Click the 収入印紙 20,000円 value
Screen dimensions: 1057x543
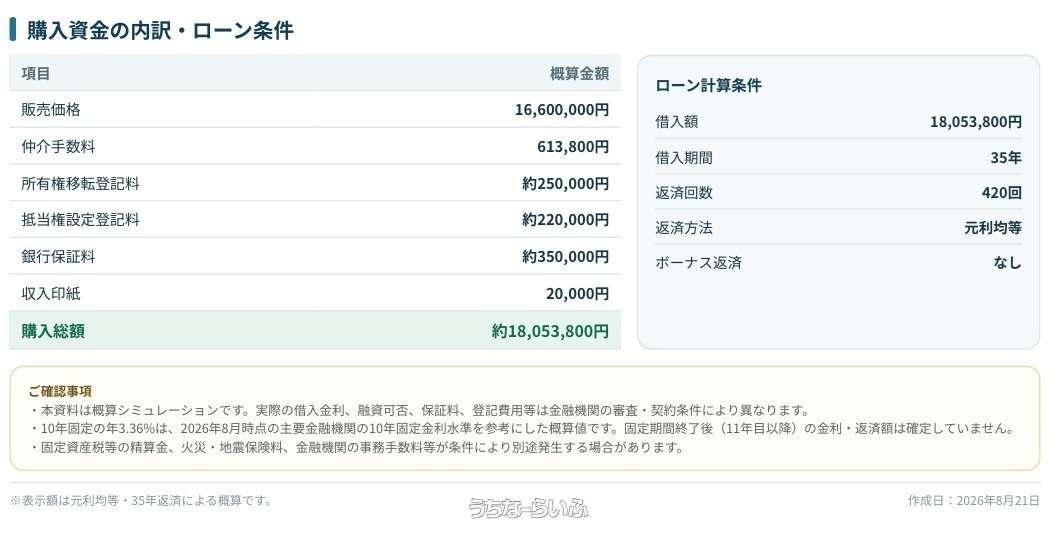pos(577,293)
